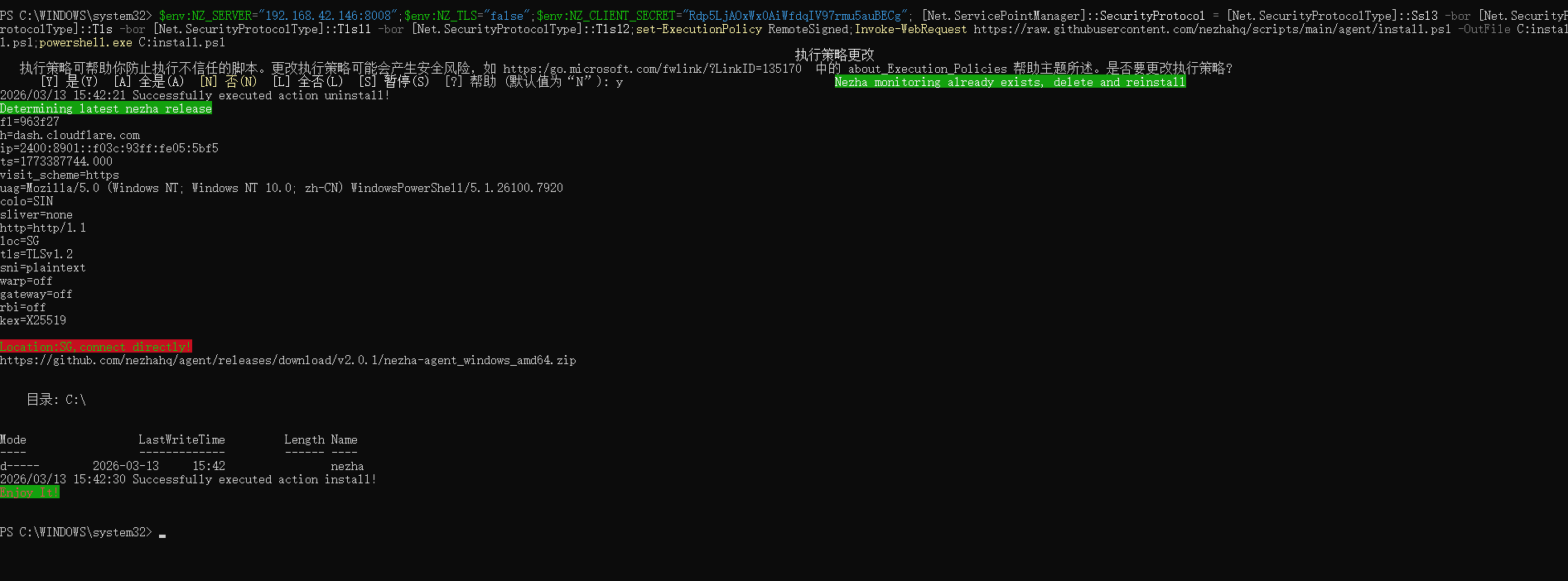Select the [Y] 是(Y) option text

(x=69, y=82)
